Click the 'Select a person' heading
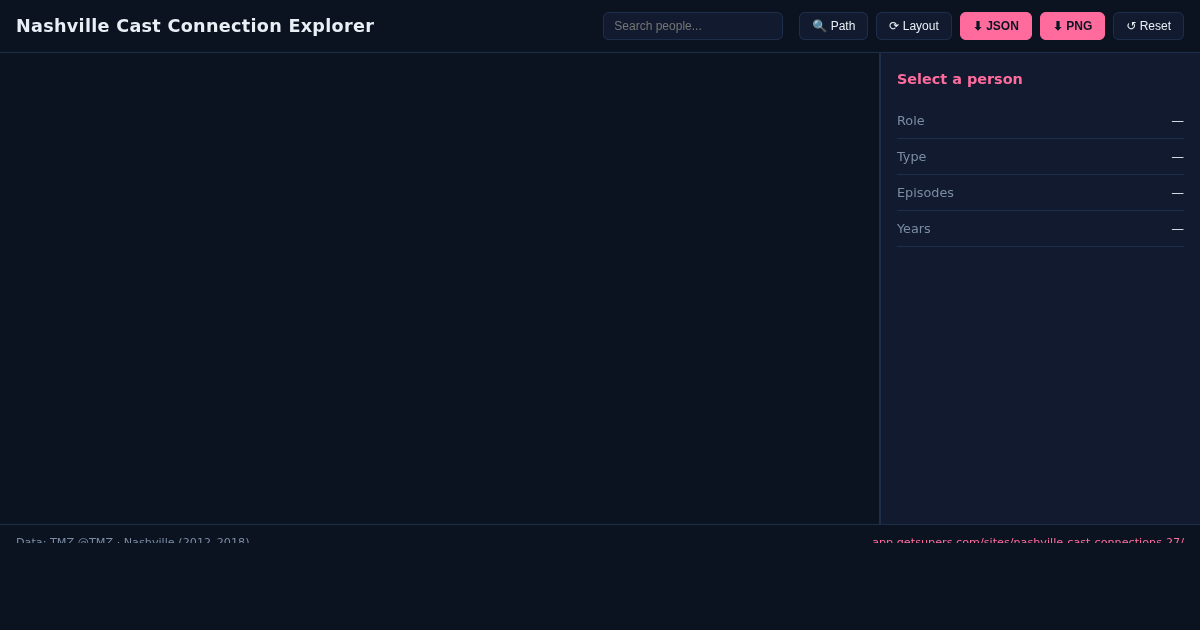 click(960, 79)
